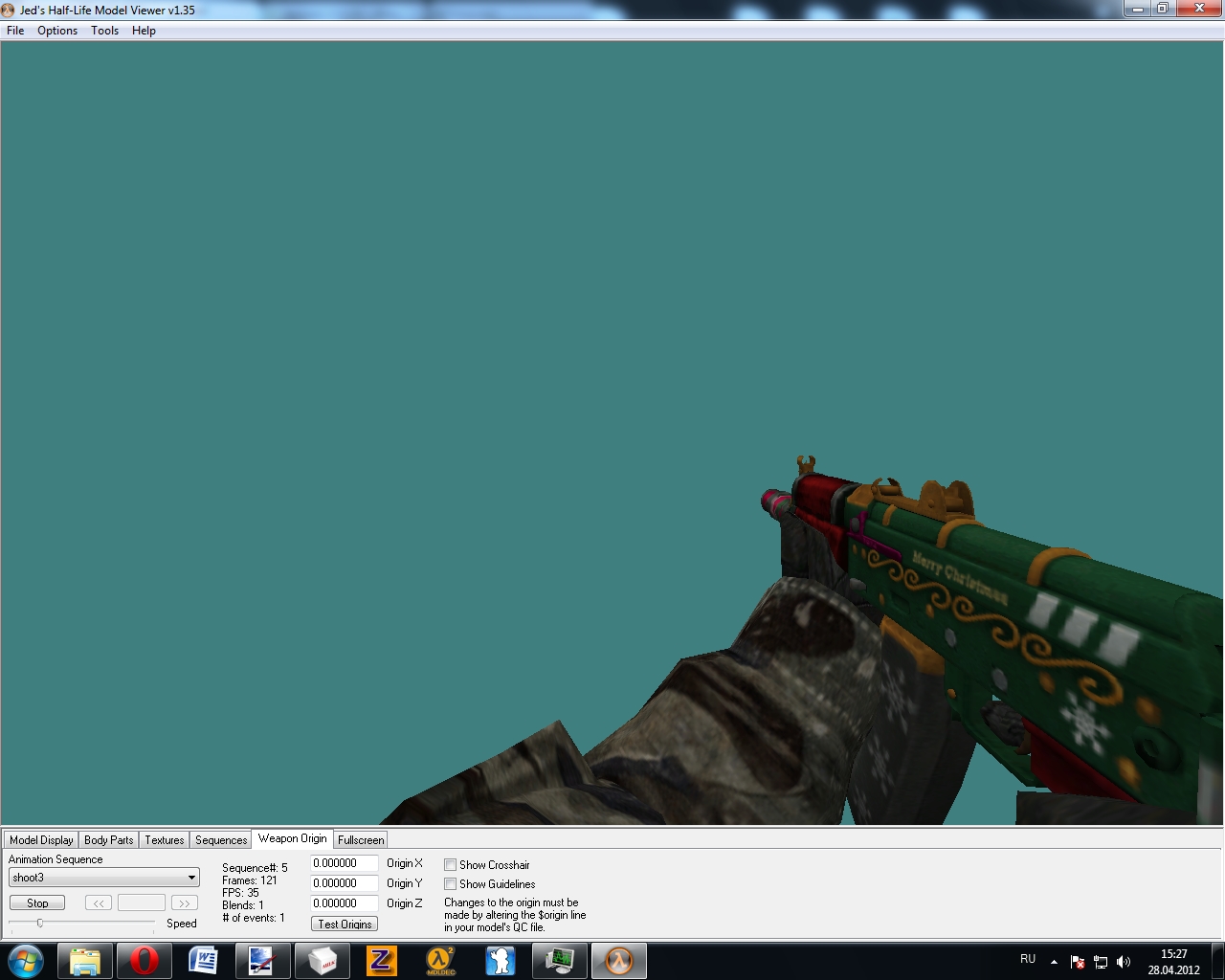Click the 'Frames: 121' info text
Screen dimensions: 1225x980
250,880
